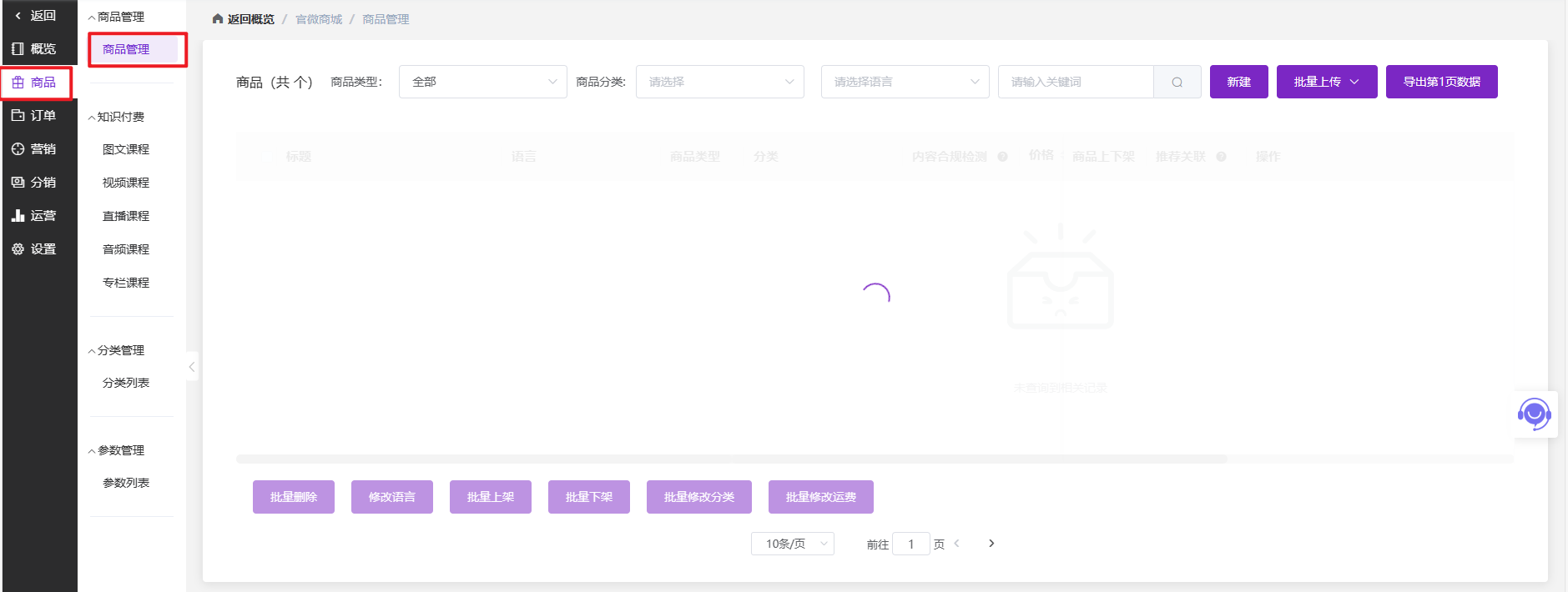Click the 批量修改运费 button
1568x592 pixels.
point(821,497)
